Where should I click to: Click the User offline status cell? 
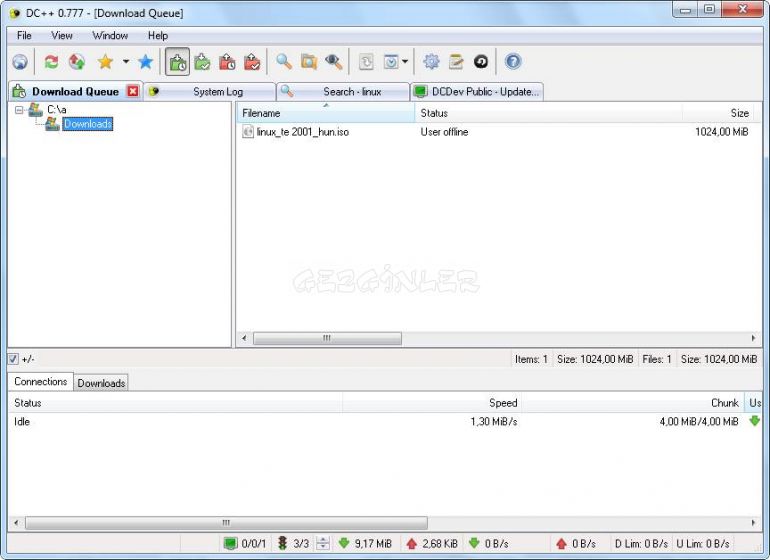[444, 132]
